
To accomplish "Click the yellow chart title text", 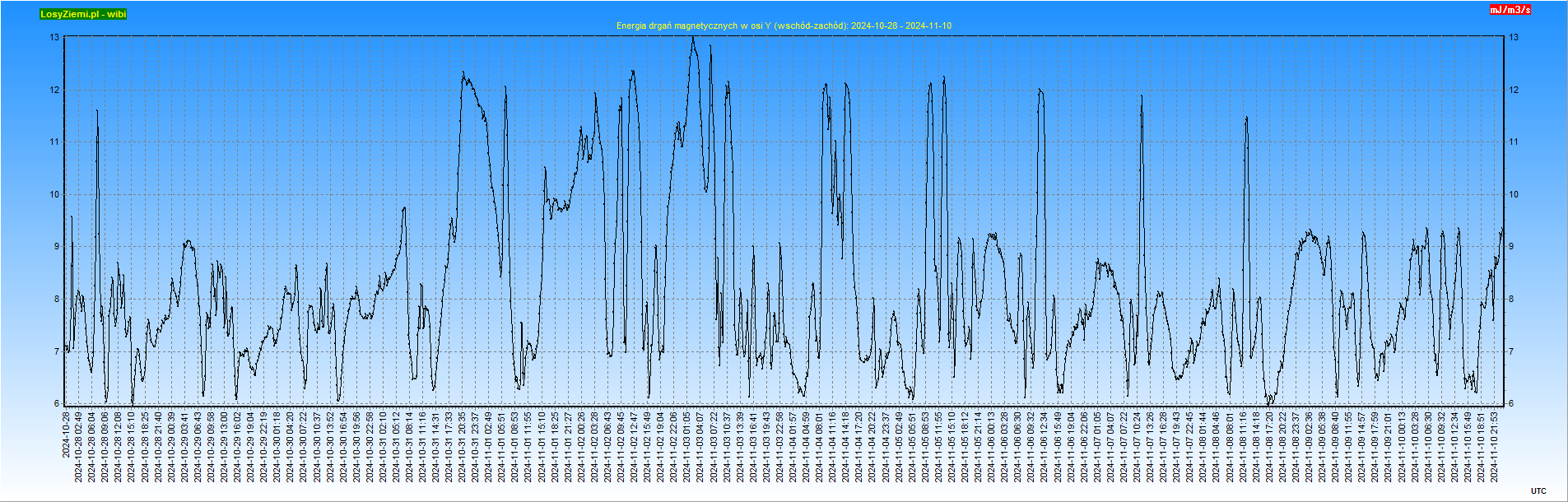I will 784,26.
